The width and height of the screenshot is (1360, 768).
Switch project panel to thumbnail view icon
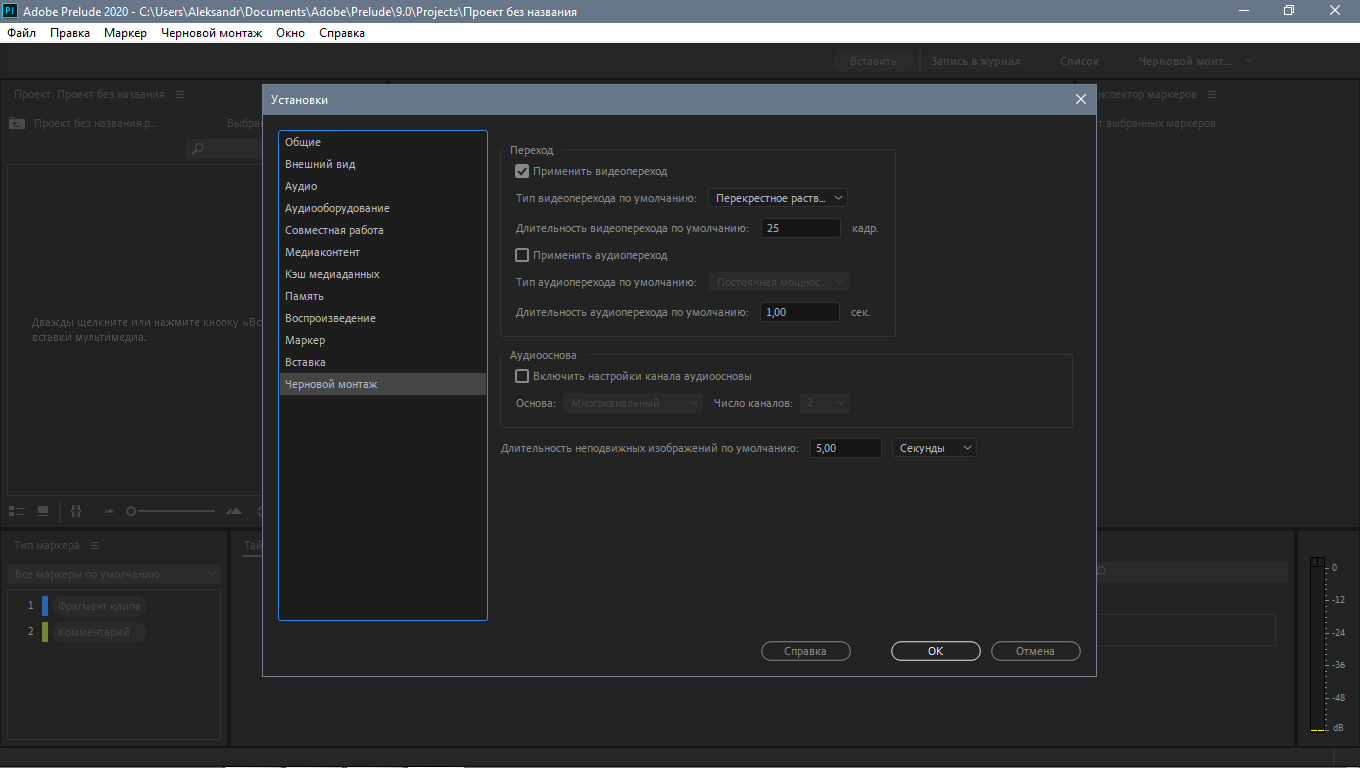click(x=43, y=511)
